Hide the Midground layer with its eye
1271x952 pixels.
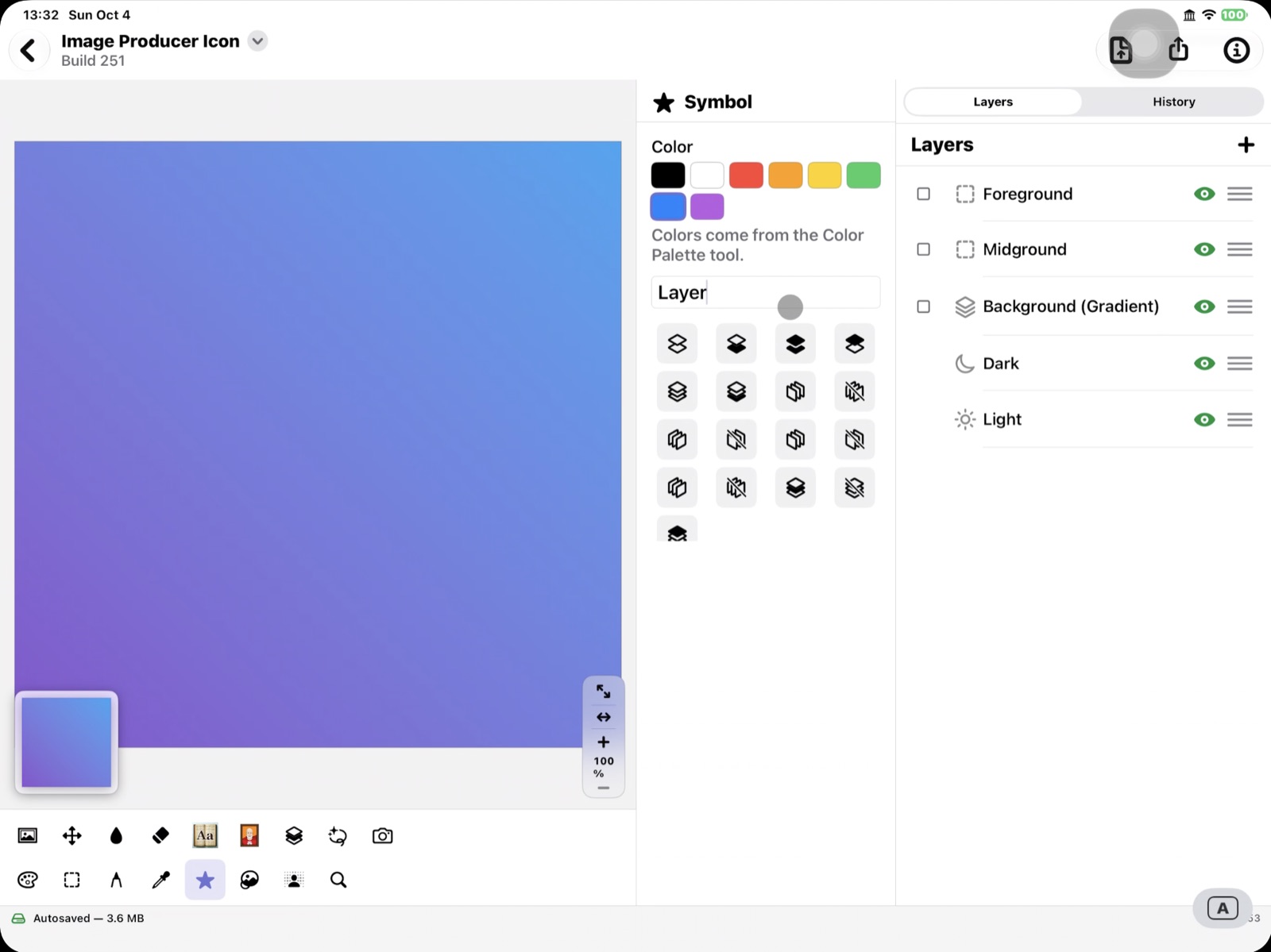click(x=1204, y=249)
